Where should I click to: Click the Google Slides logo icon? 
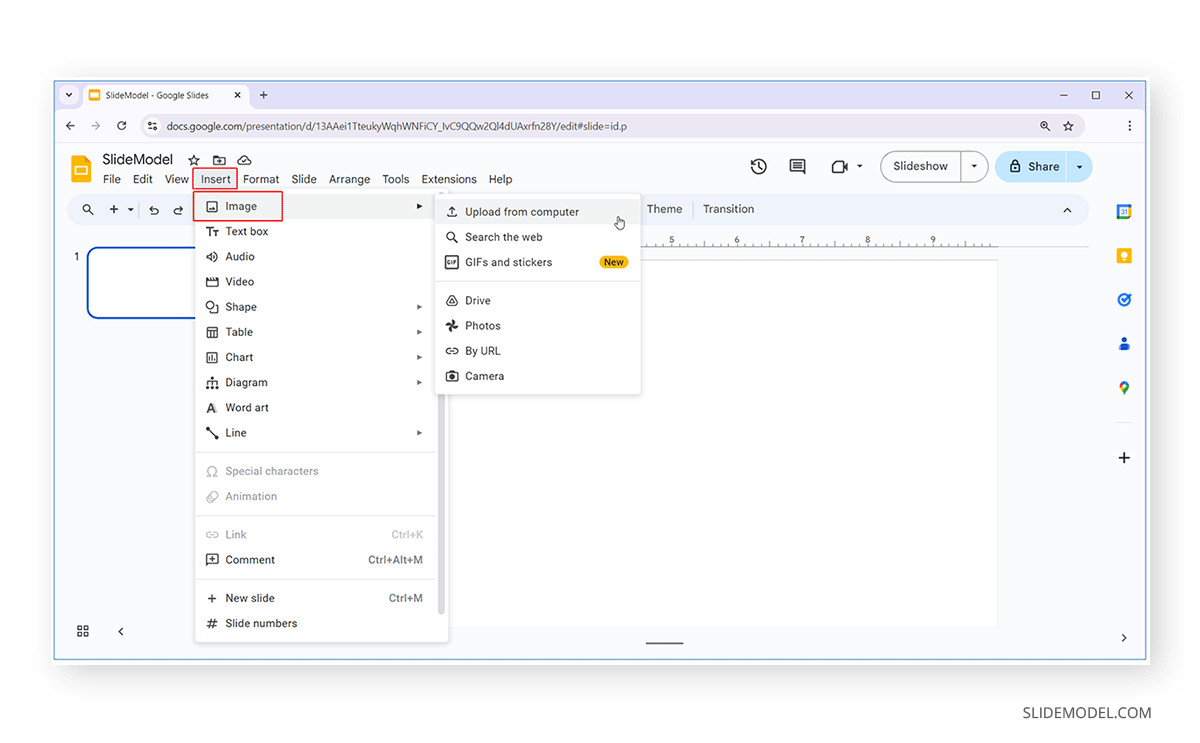81,168
